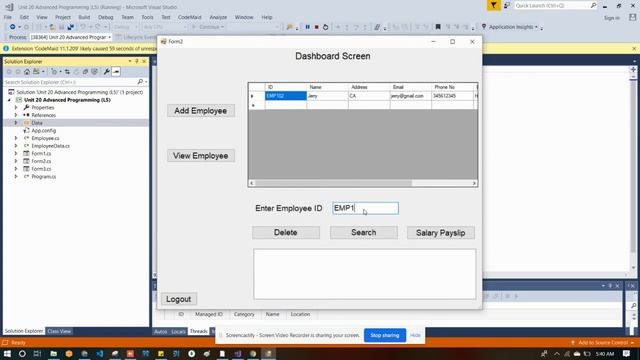Open the Process dropdown in debug toolbar
The height and width of the screenshot is (360, 640).
pyautogui.click(x=71, y=37)
